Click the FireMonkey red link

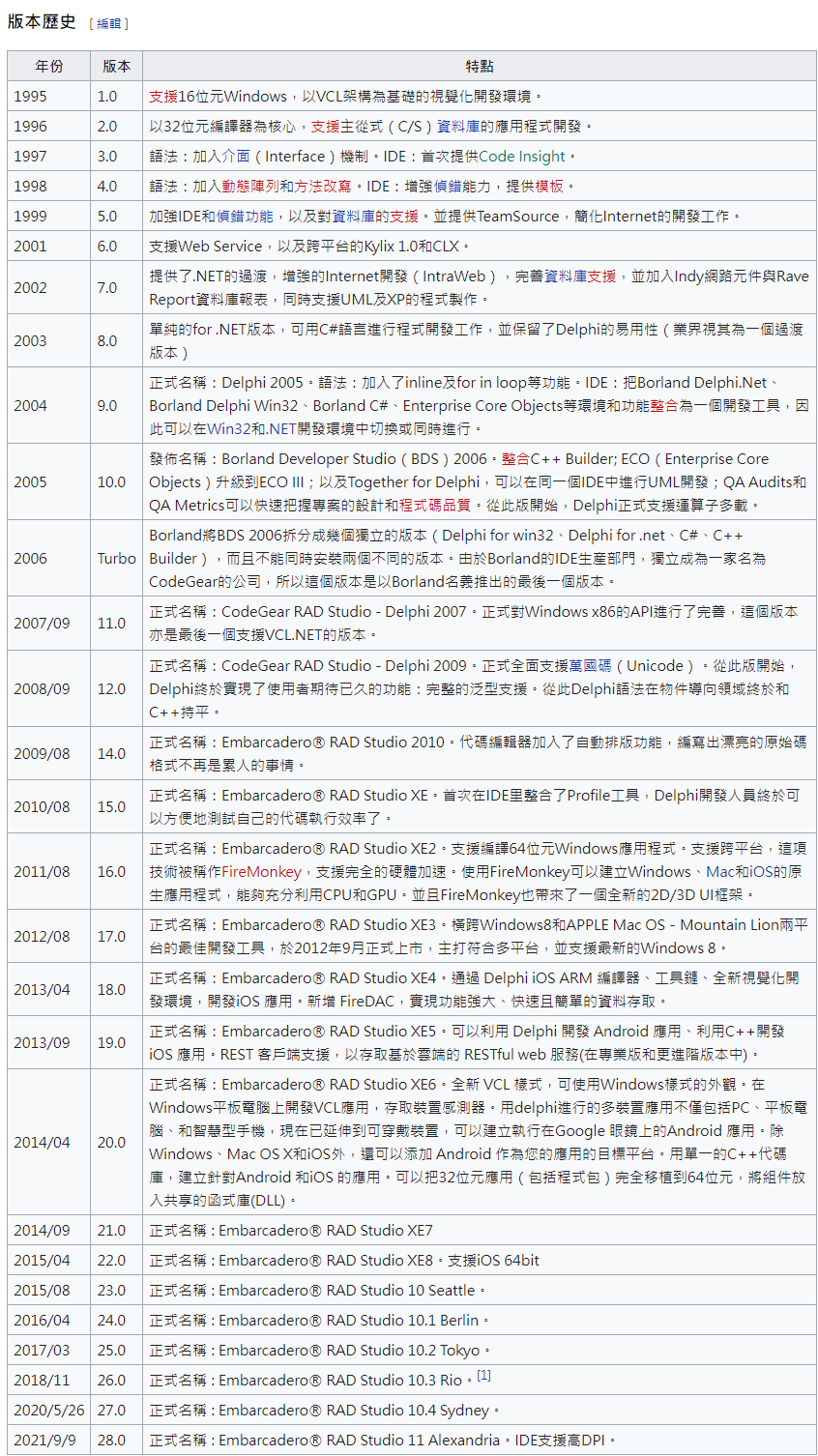pyautogui.click(x=261, y=872)
